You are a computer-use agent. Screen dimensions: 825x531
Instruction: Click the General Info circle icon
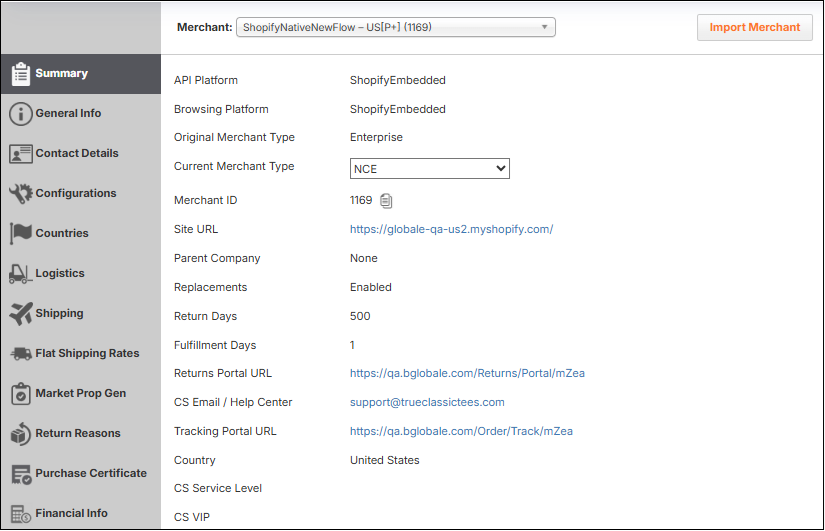(21, 114)
